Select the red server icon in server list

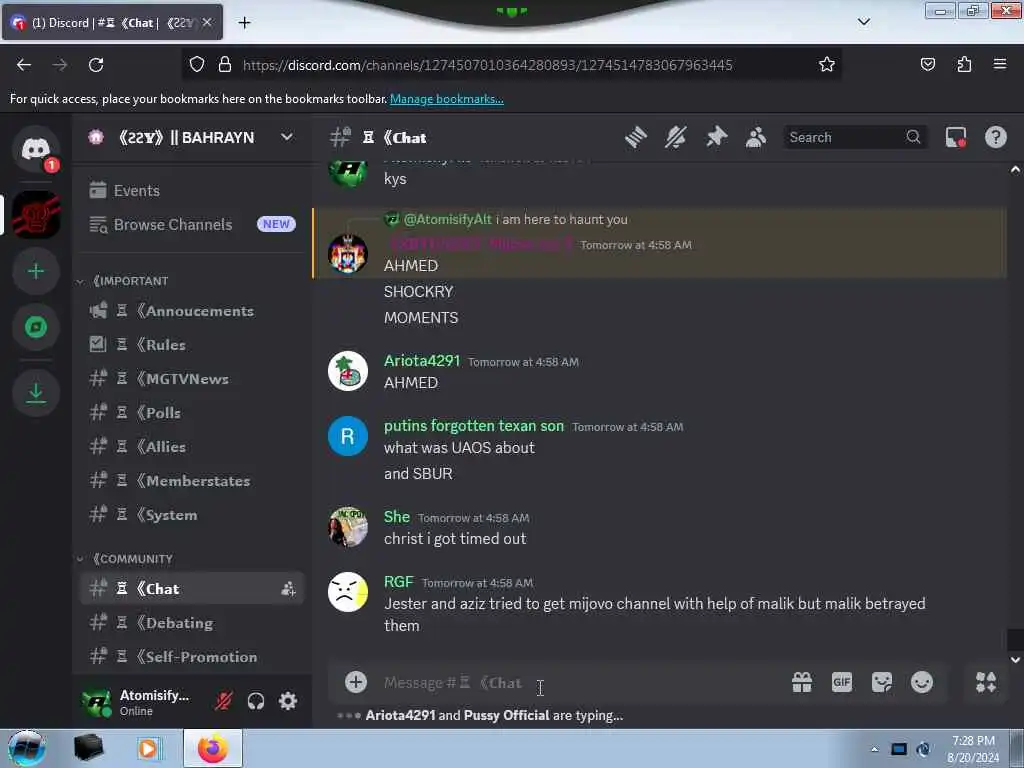(36, 214)
